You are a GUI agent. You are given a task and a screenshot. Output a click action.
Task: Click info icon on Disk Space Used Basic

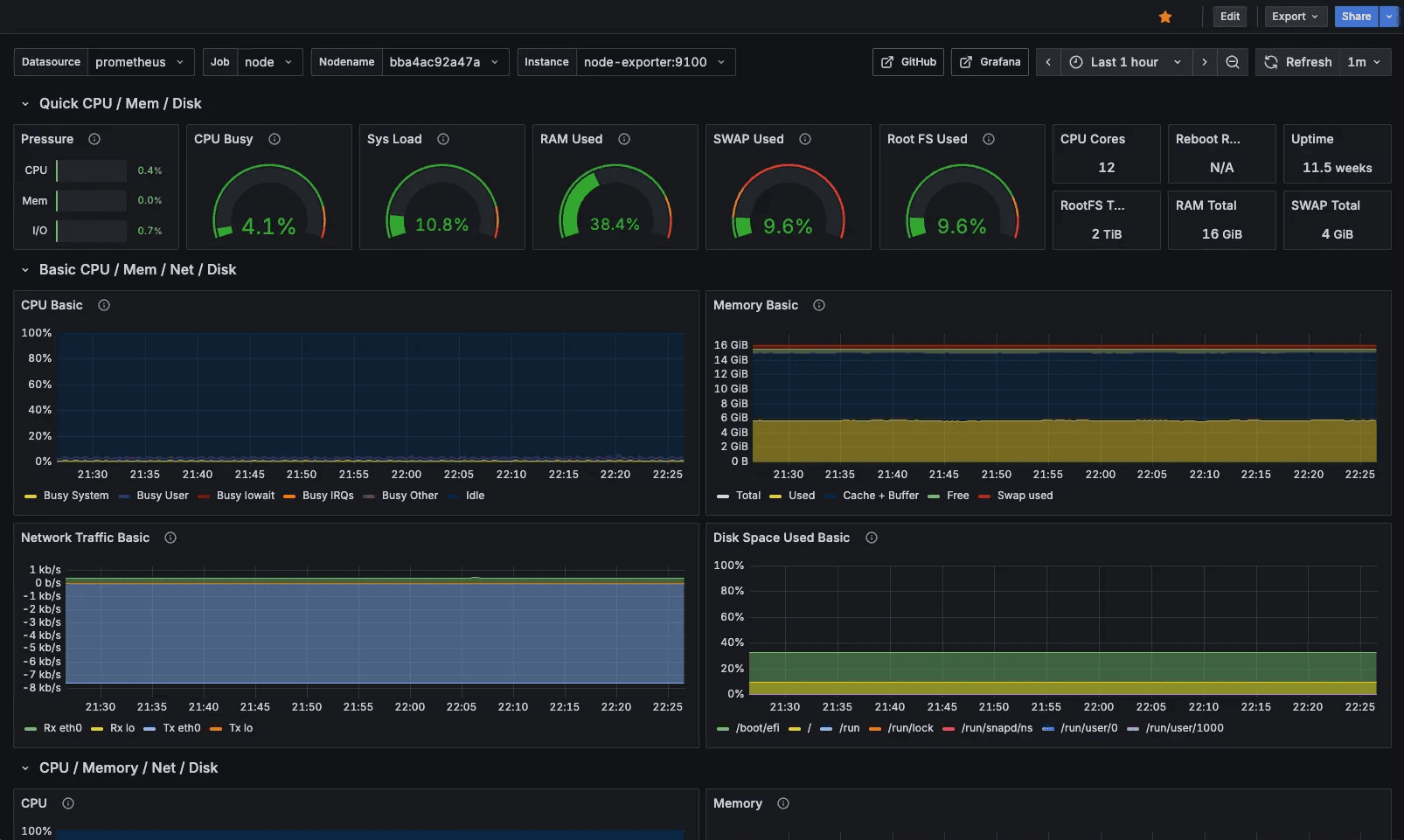point(871,538)
